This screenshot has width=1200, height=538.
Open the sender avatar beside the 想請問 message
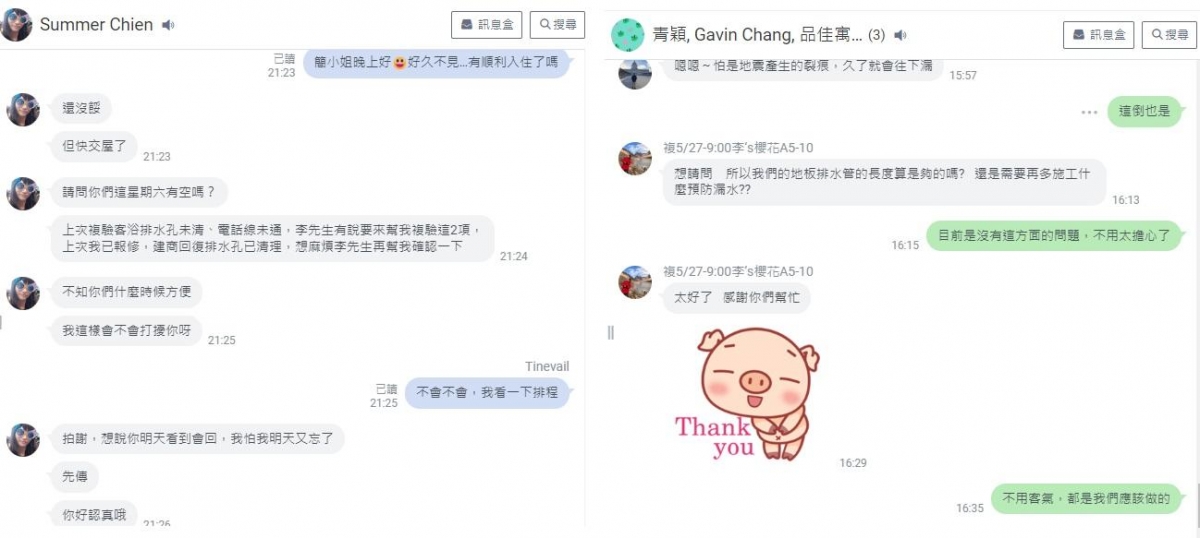635,158
